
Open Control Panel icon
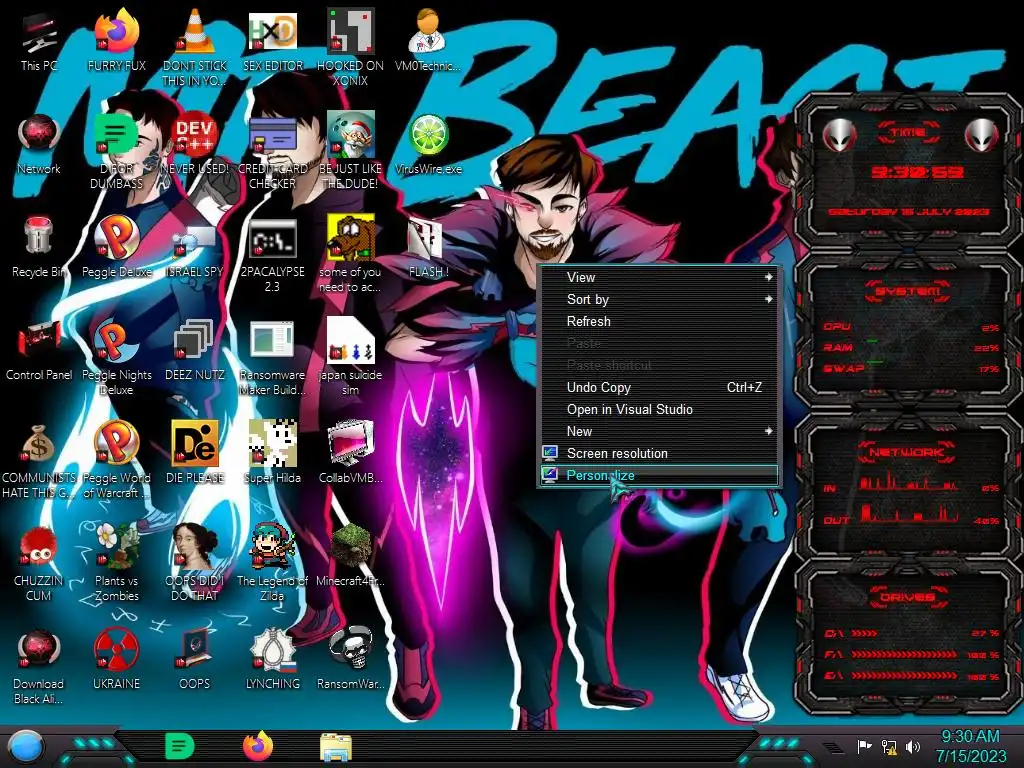[x=39, y=349]
